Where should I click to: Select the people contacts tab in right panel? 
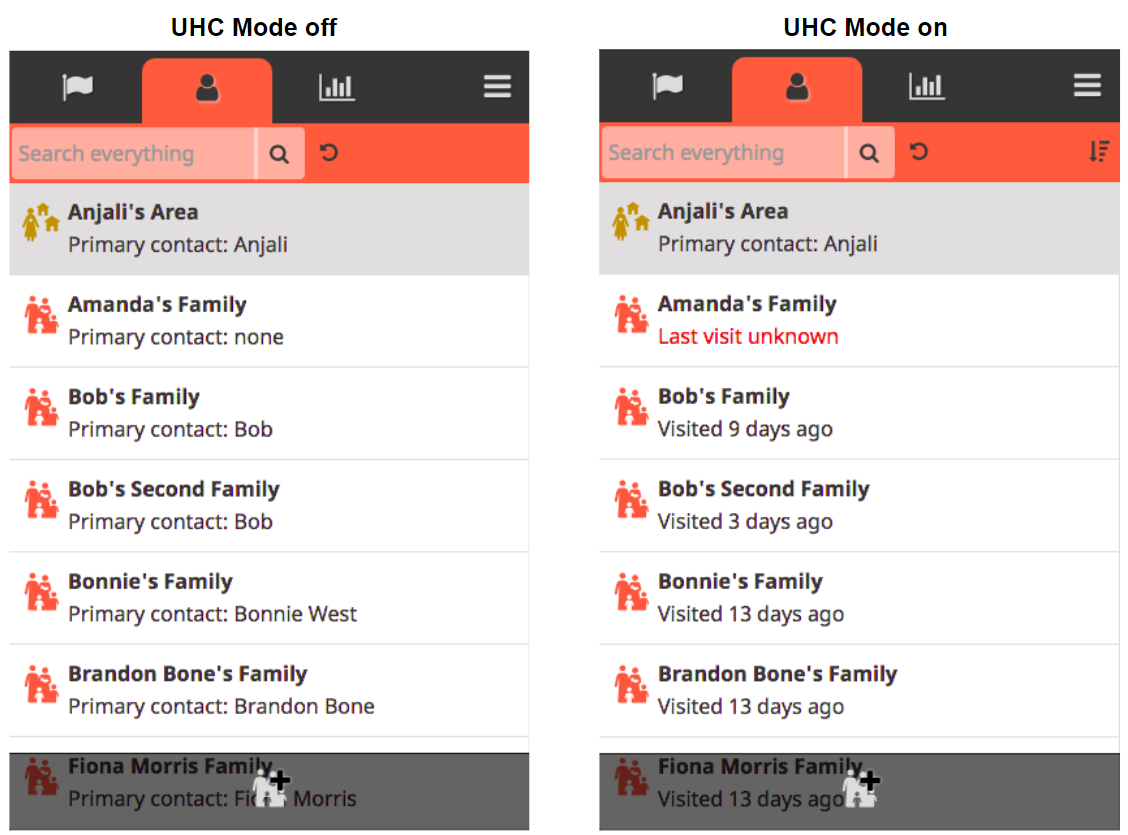pos(796,89)
